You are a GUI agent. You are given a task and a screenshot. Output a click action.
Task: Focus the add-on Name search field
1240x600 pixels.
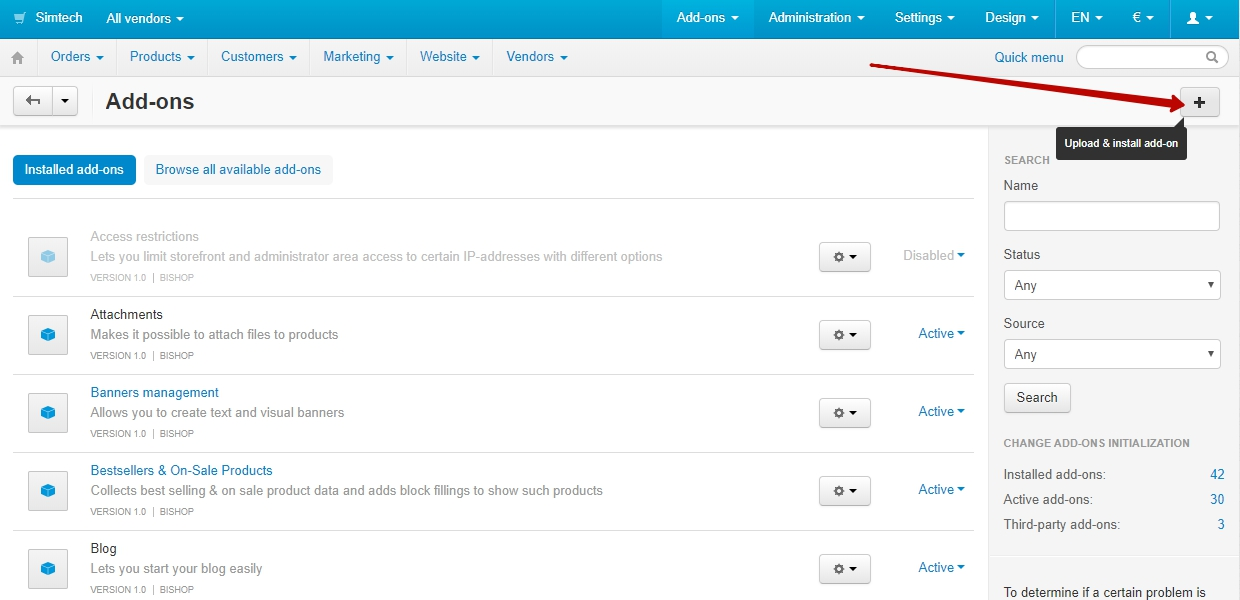pyautogui.click(x=1112, y=216)
